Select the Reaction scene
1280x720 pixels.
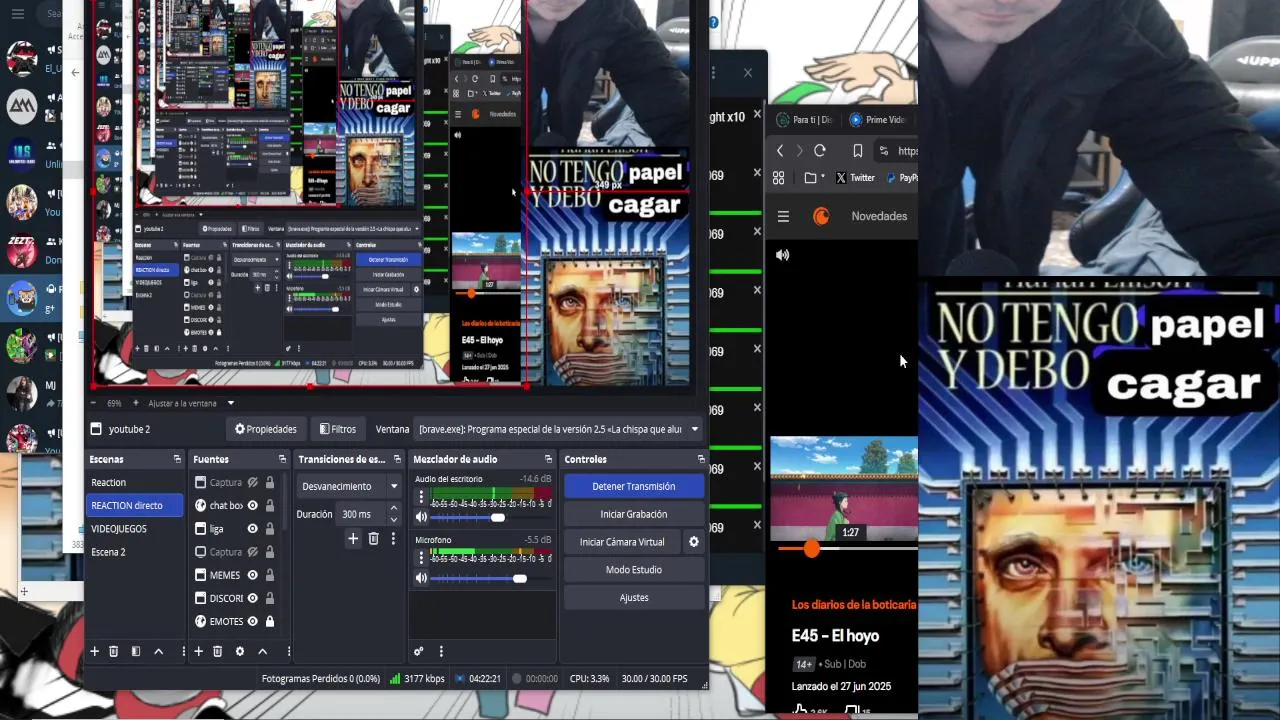(134, 482)
